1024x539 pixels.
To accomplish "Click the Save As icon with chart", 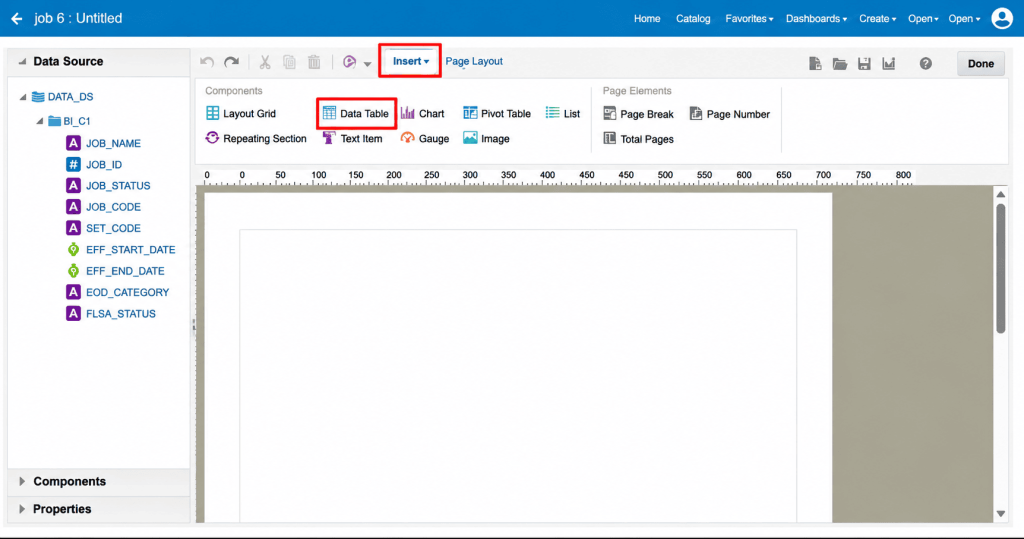I will tap(888, 63).
